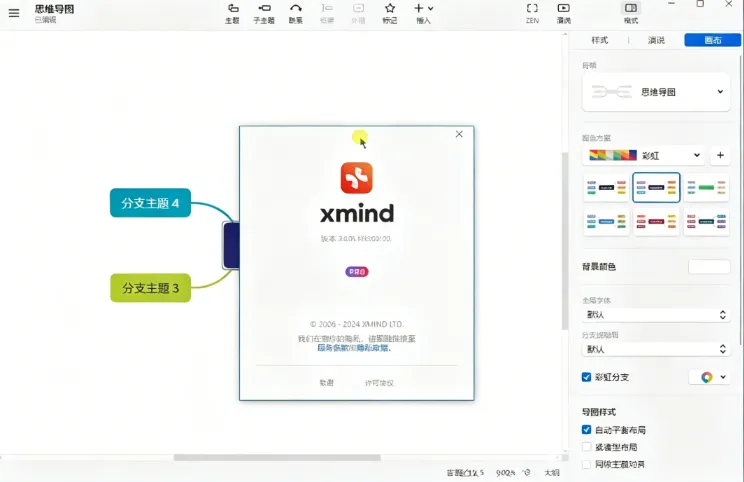Viewport: 744px width, 482px height.
Task: Enable Compact layout (紧凑型布局) checkbox
Action: (586, 447)
